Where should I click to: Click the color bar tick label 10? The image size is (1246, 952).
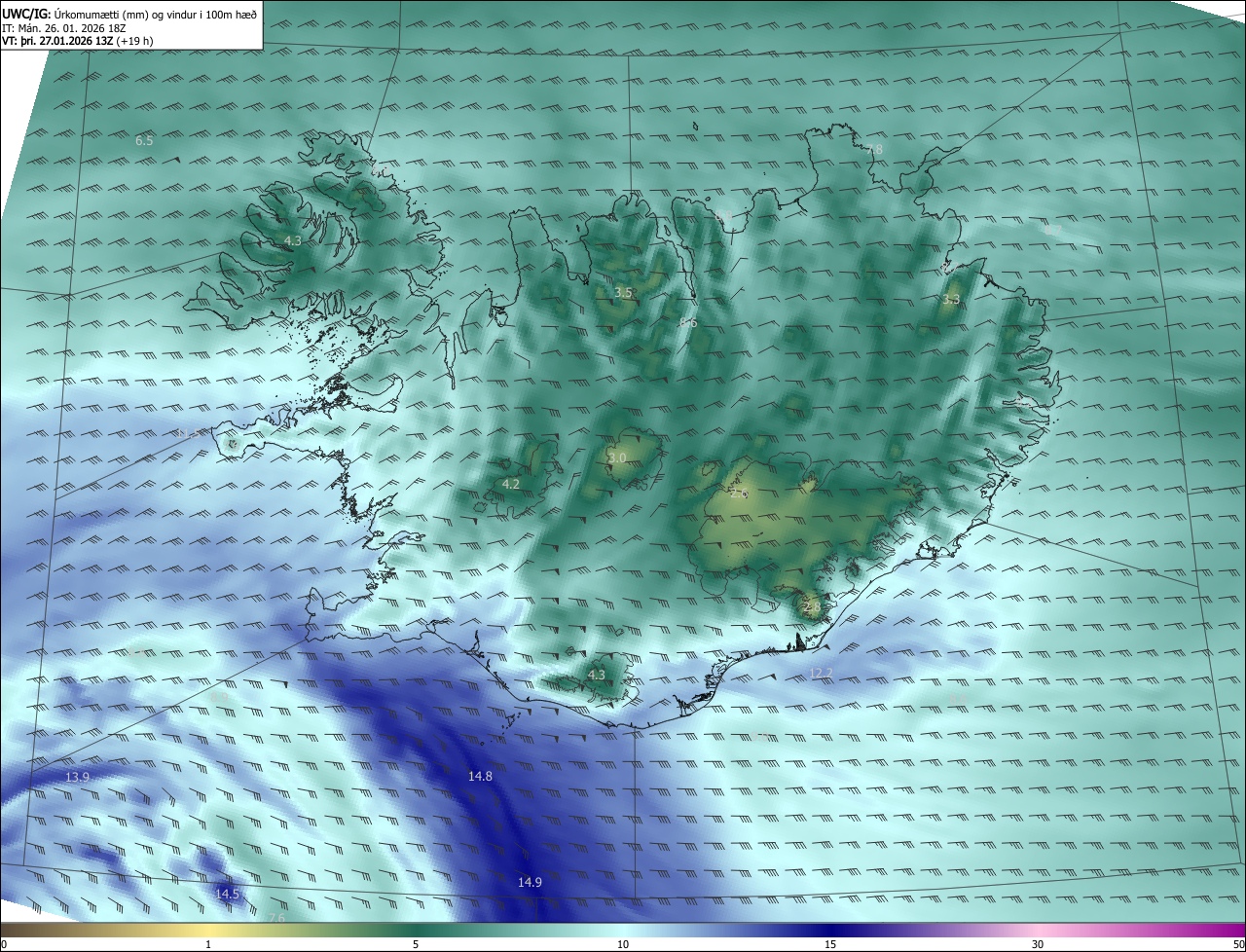[623, 944]
